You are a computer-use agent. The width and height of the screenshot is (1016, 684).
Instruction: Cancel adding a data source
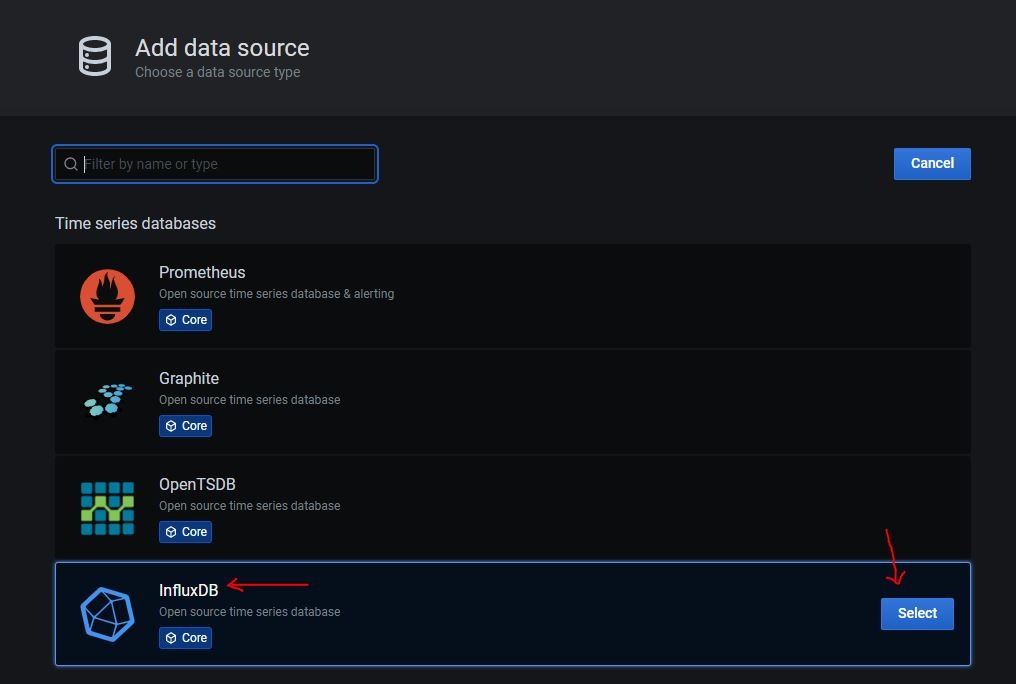[932, 164]
